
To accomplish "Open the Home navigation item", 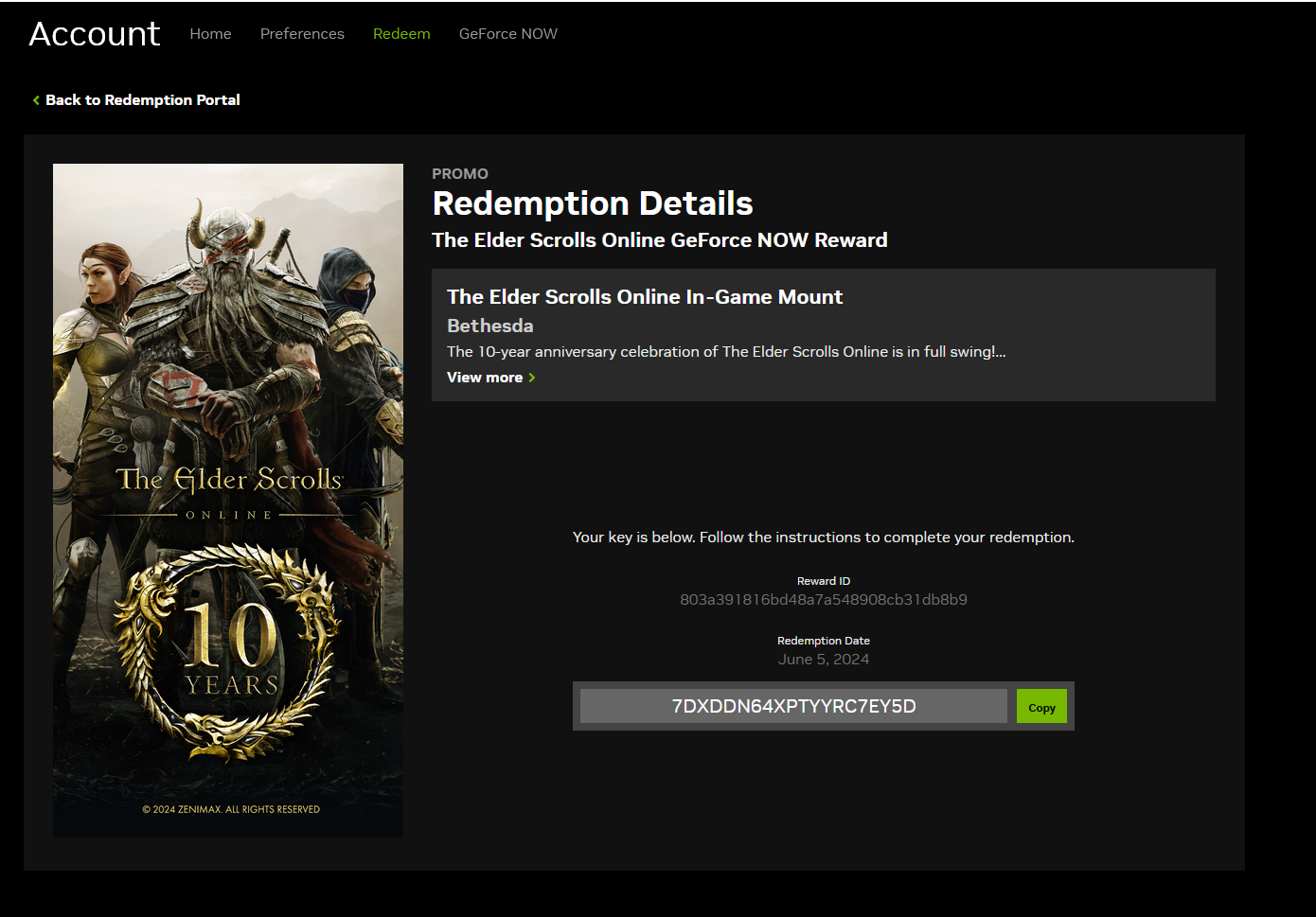I will pos(210,34).
